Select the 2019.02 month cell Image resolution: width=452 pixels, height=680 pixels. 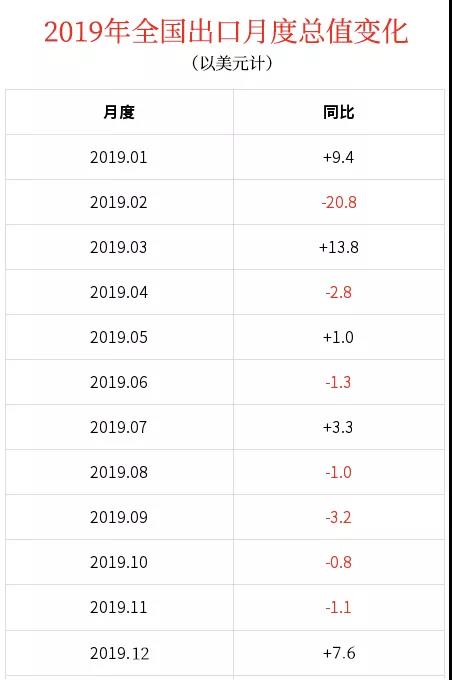point(119,202)
